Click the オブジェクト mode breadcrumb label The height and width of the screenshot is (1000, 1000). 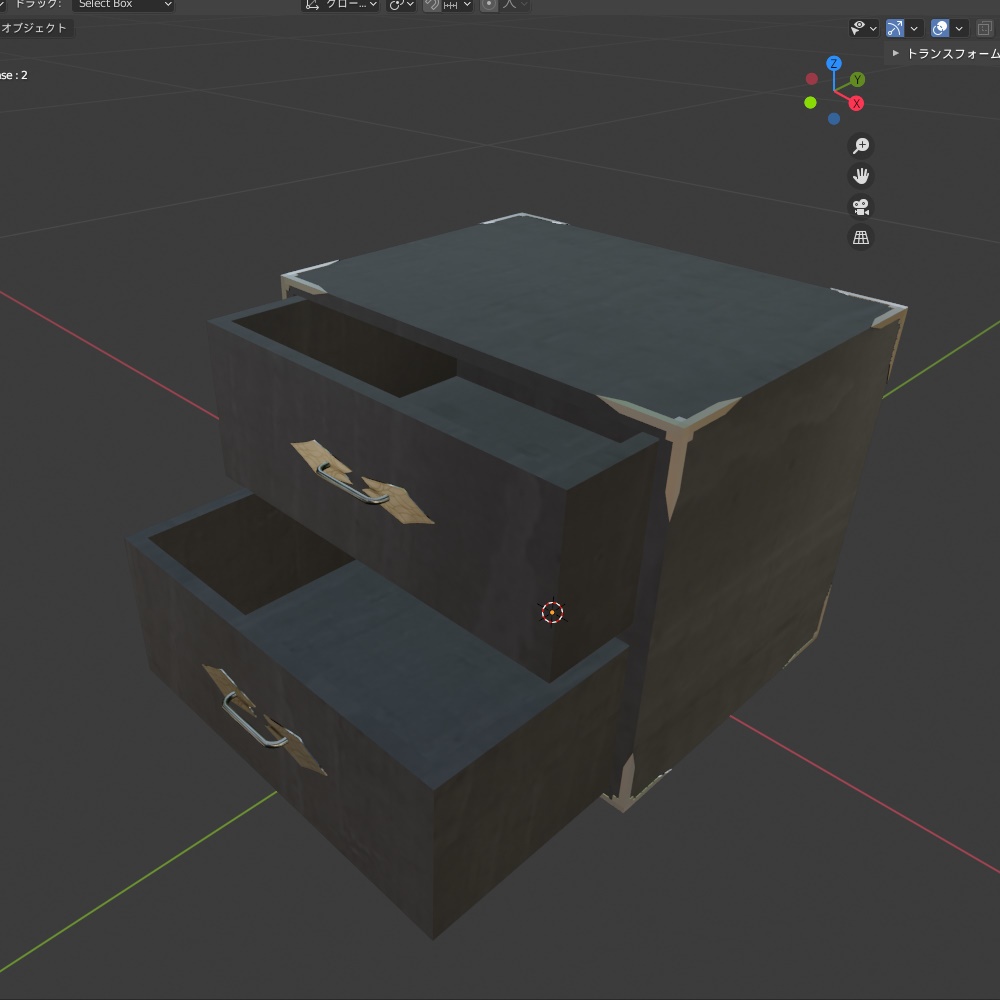pyautogui.click(x=35, y=28)
